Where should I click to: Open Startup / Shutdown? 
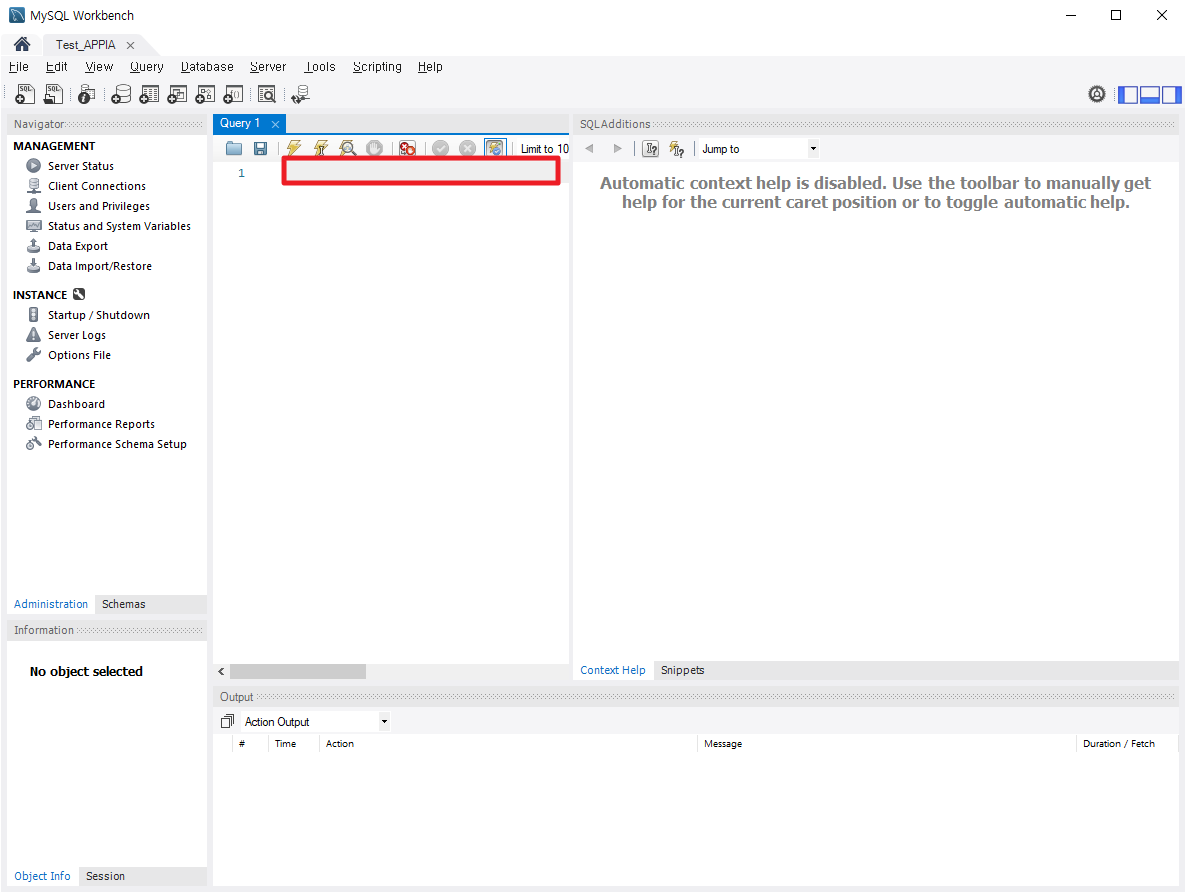click(x=99, y=315)
